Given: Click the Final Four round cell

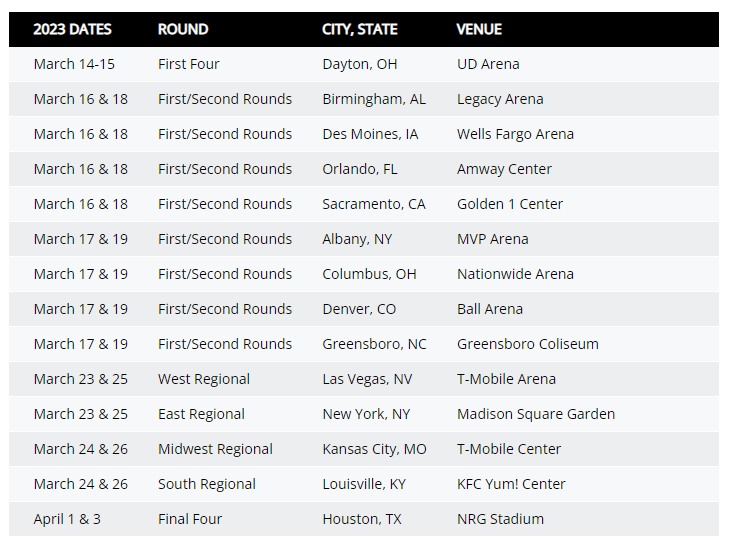Looking at the screenshot, I should coord(190,519).
